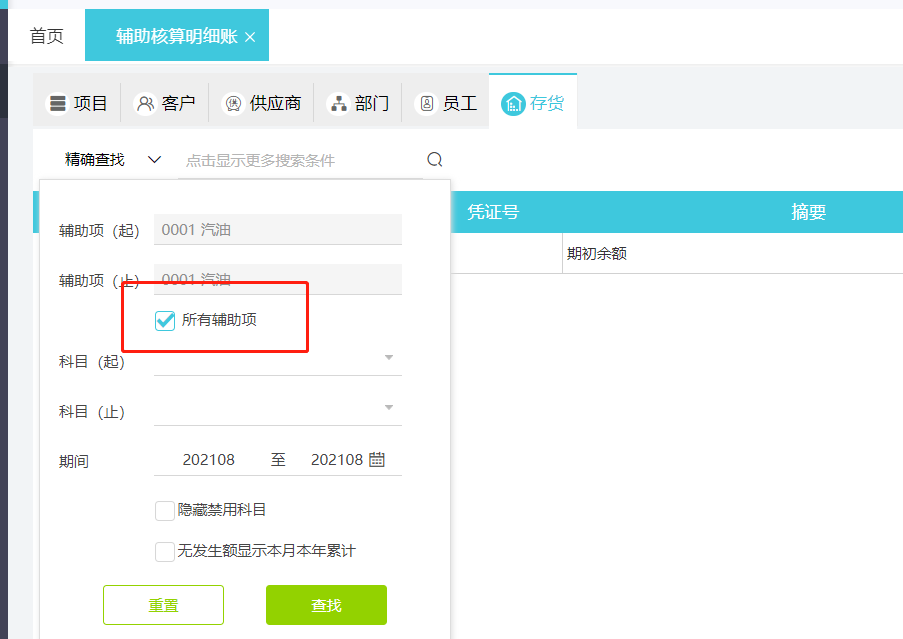Click the 辅助项（起）field with 0001 汽油
The height and width of the screenshot is (639, 903).
[278, 230]
